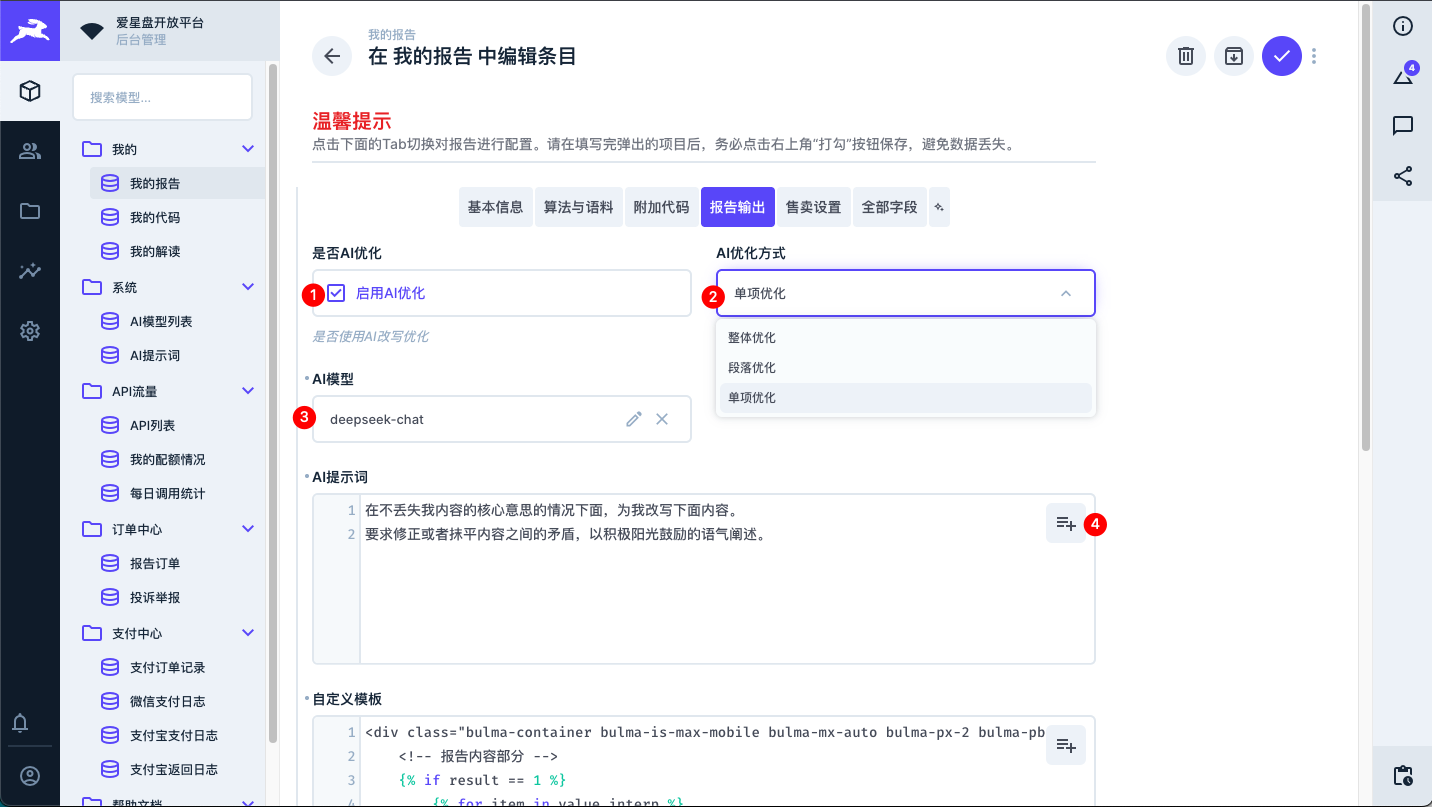Screen dimensions: 1432x807
Task: Open 我的代码 in the sidebar
Action: [x=155, y=218]
